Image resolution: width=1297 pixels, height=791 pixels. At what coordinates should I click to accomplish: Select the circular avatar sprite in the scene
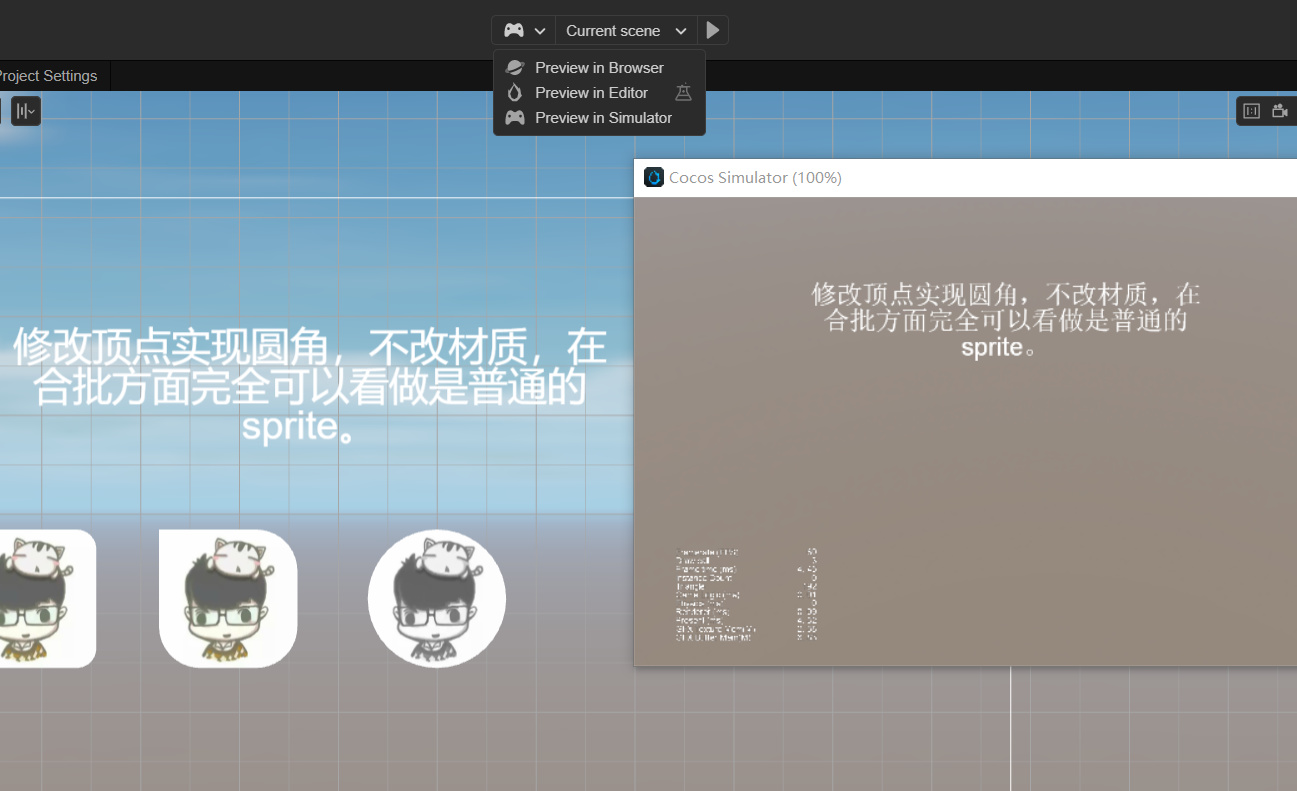pyautogui.click(x=437, y=598)
